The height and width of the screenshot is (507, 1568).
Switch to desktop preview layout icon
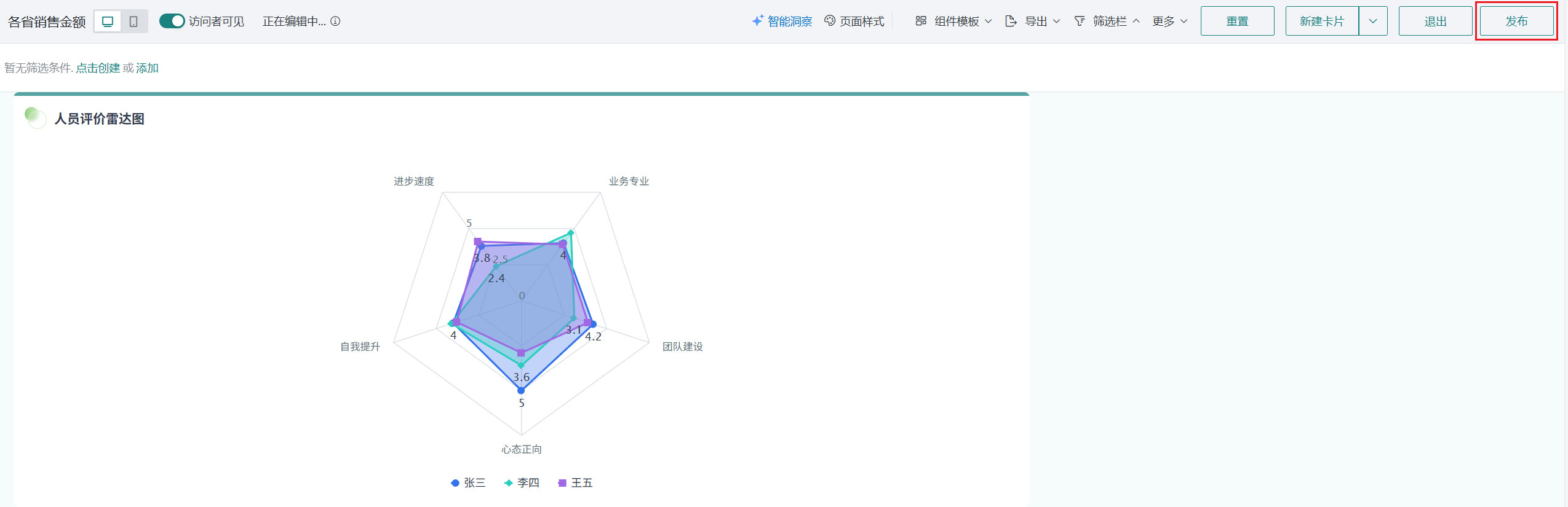tap(108, 22)
